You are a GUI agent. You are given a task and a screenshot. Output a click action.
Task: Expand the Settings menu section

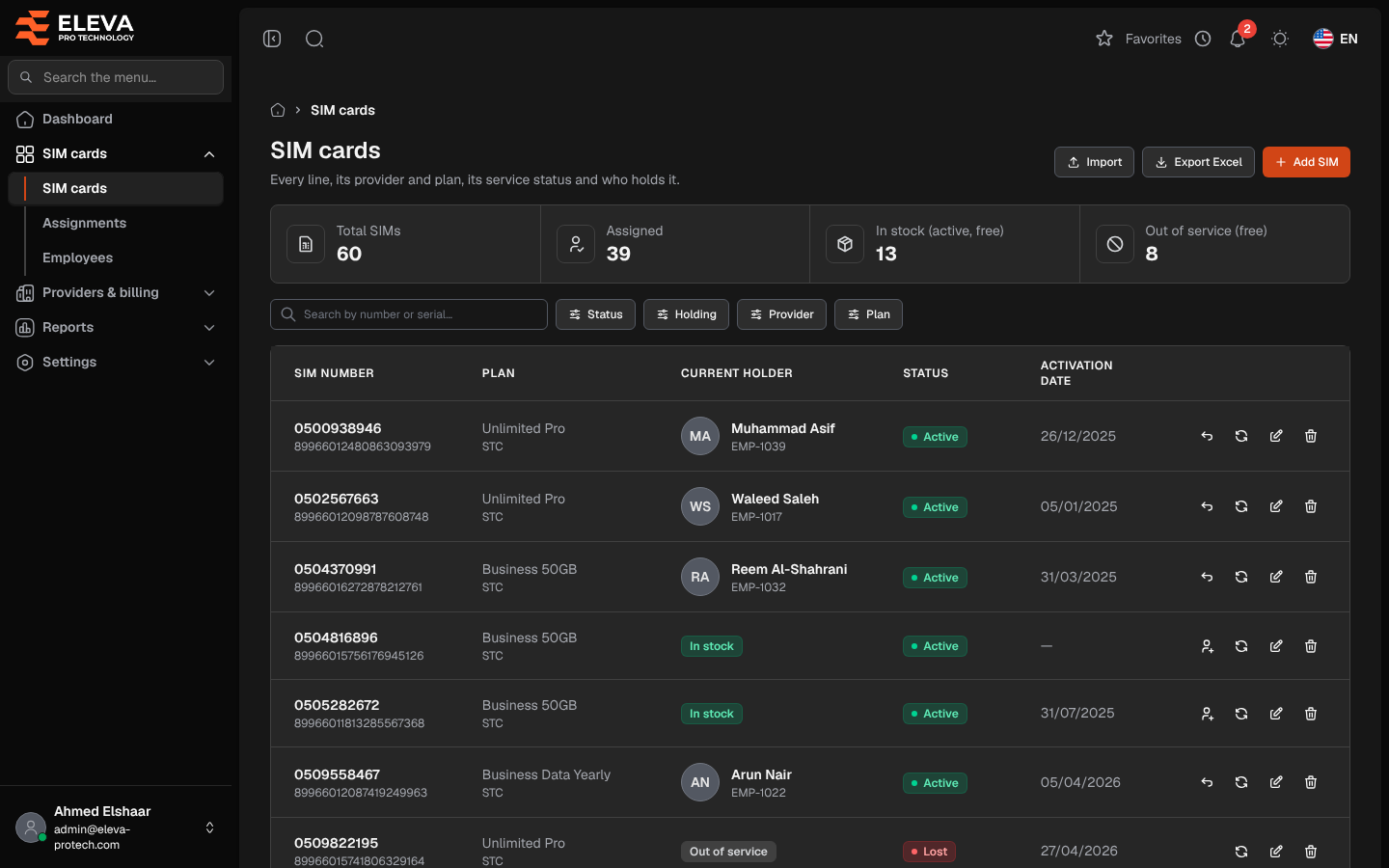click(x=116, y=362)
